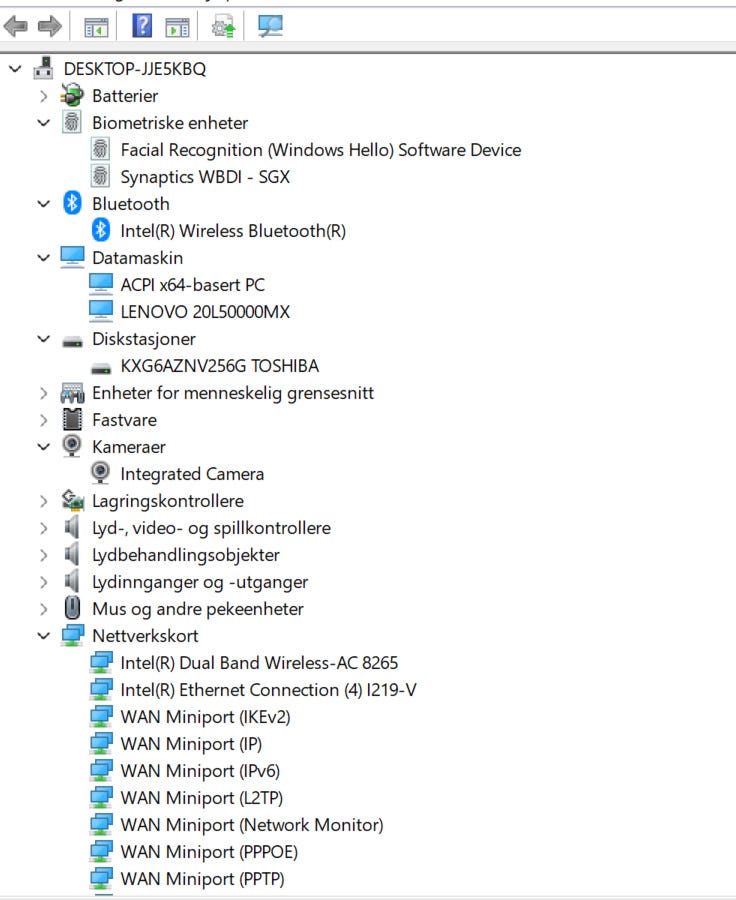Collapse the Diskstasjoner category
Image resolution: width=736 pixels, height=900 pixels.
pyautogui.click(x=44, y=339)
